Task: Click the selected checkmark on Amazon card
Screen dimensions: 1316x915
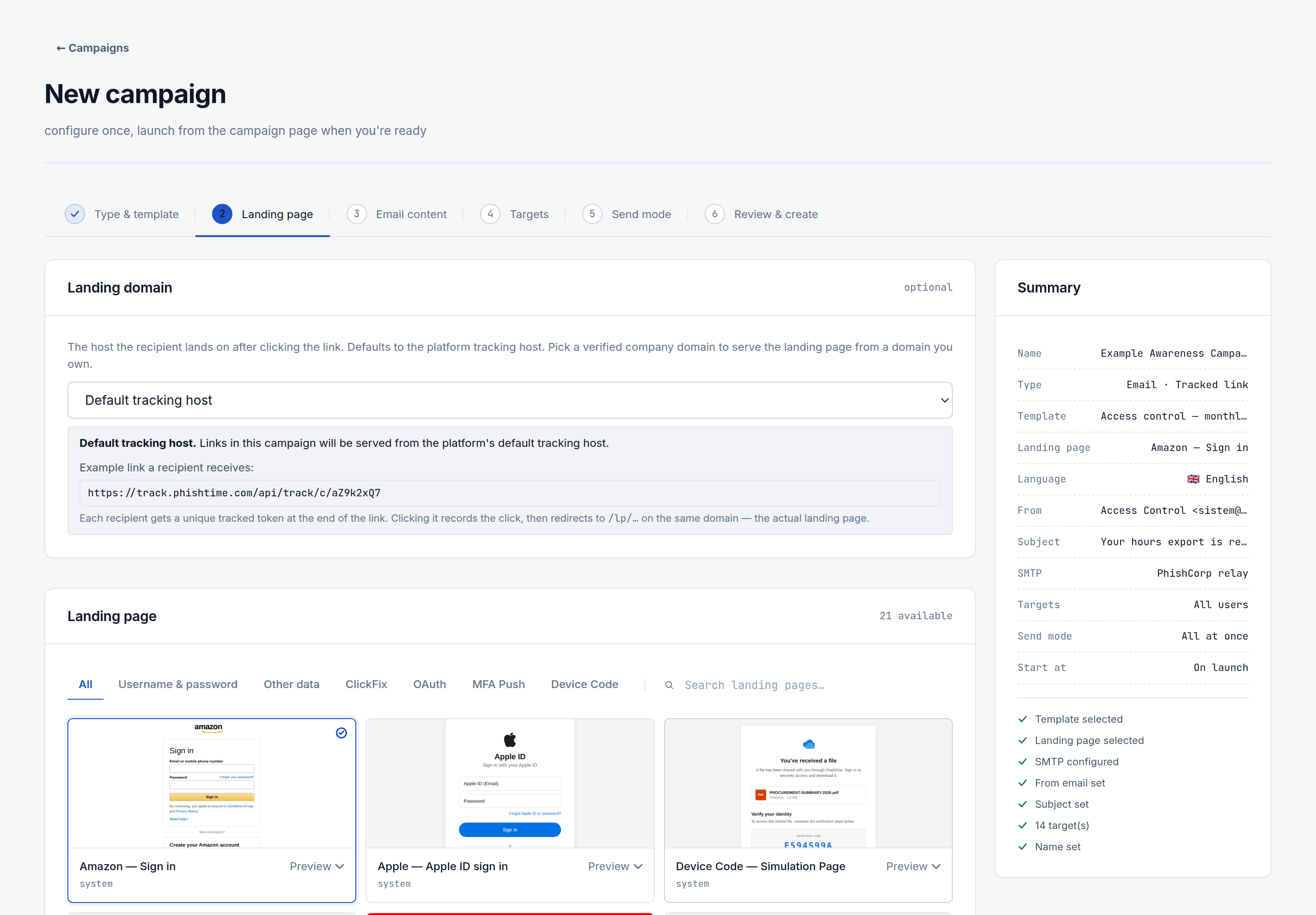Action: tap(341, 732)
